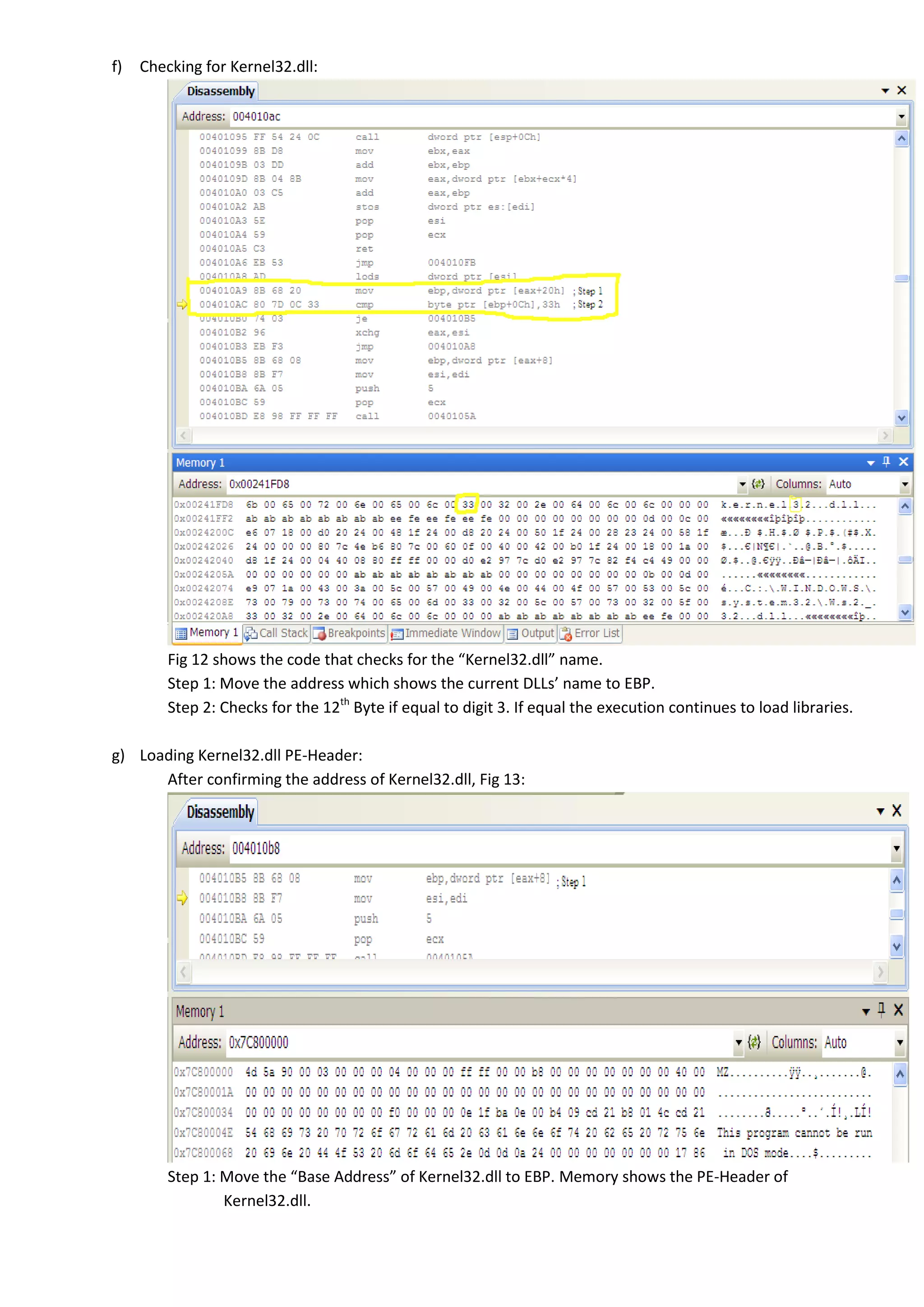Screen dimensions: 924x1307
Task: Click right arrow of lower Disassembly horizontal scrollbar
Action: [x=880, y=972]
